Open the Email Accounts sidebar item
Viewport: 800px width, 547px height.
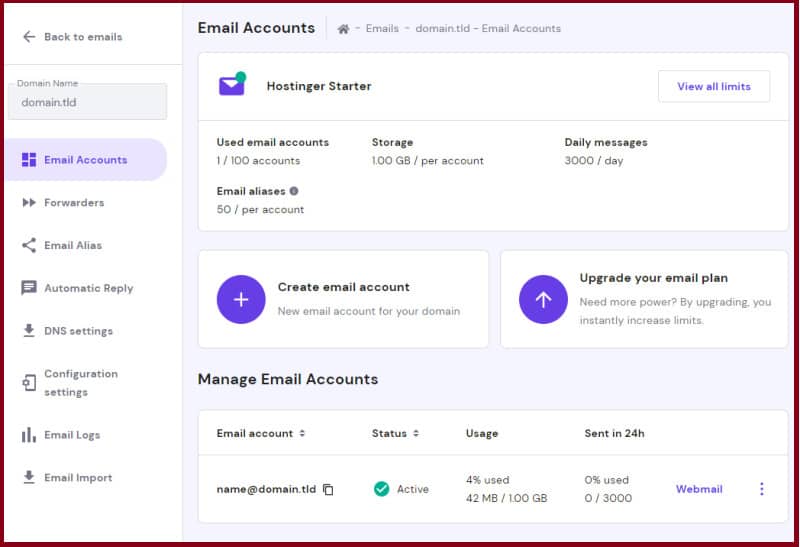tap(86, 160)
